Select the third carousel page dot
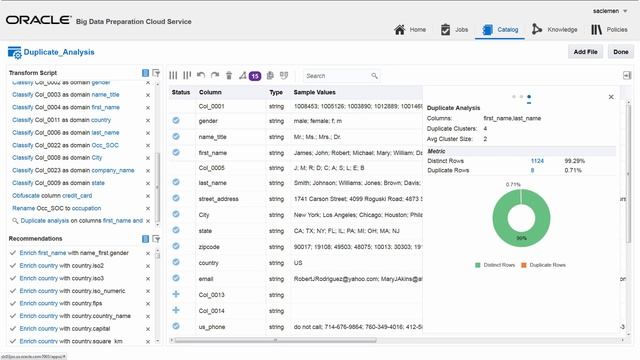 529,97
